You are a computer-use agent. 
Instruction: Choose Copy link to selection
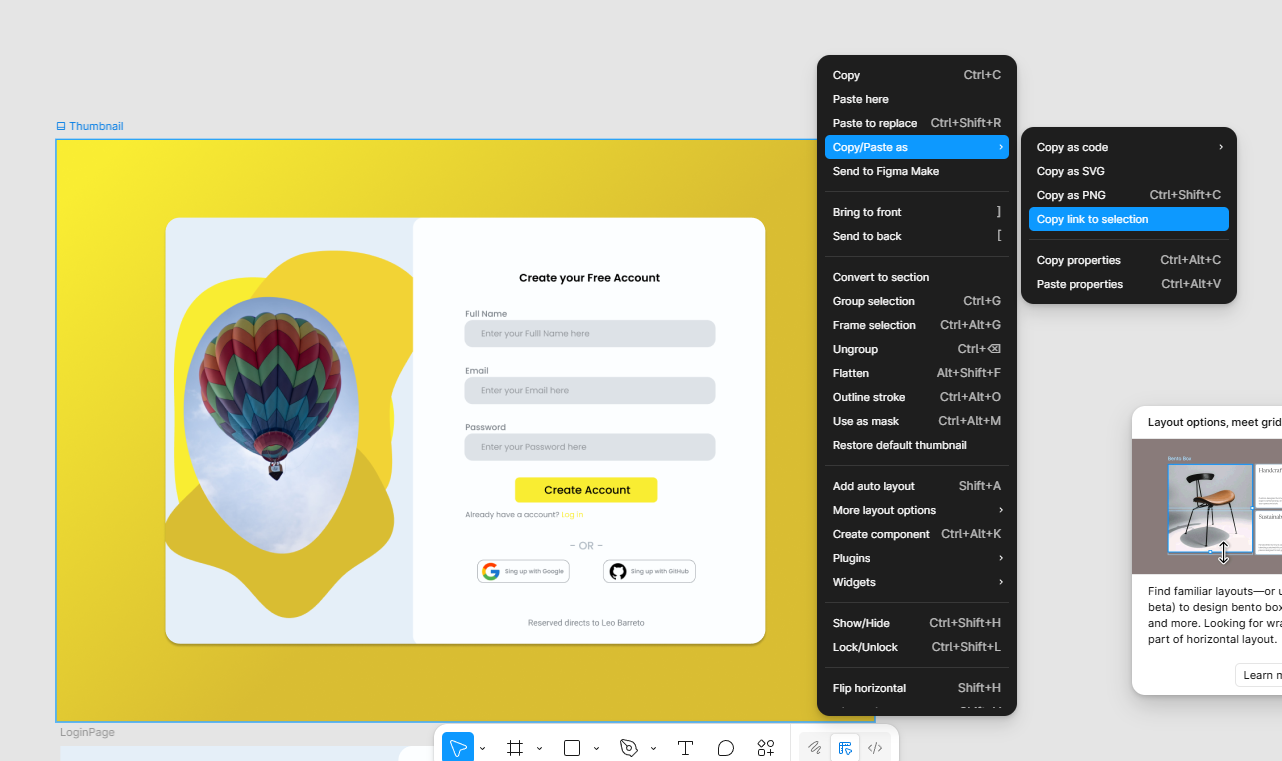[x=1128, y=219]
